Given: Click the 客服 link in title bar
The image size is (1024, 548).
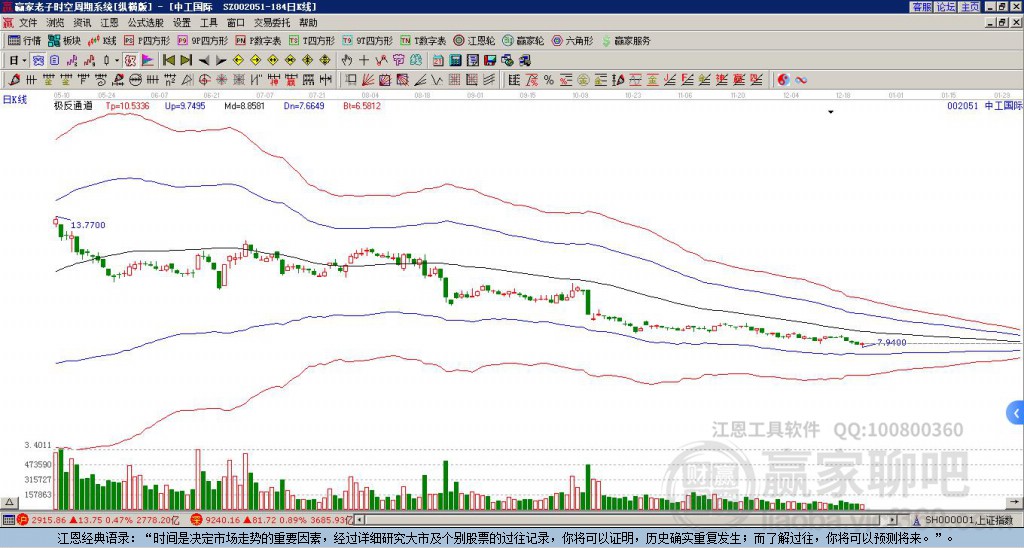Looking at the screenshot, I should pos(921,7).
